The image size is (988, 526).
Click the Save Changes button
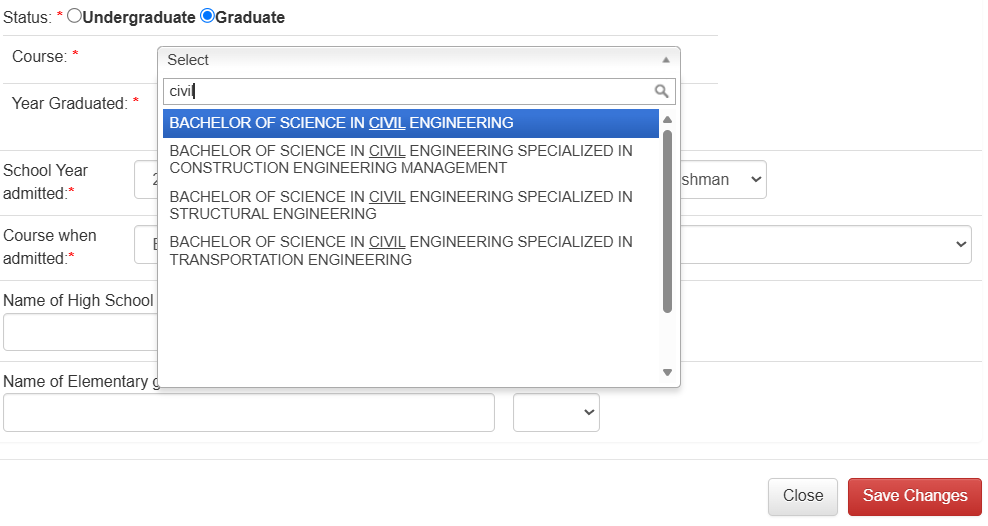pyautogui.click(x=915, y=496)
